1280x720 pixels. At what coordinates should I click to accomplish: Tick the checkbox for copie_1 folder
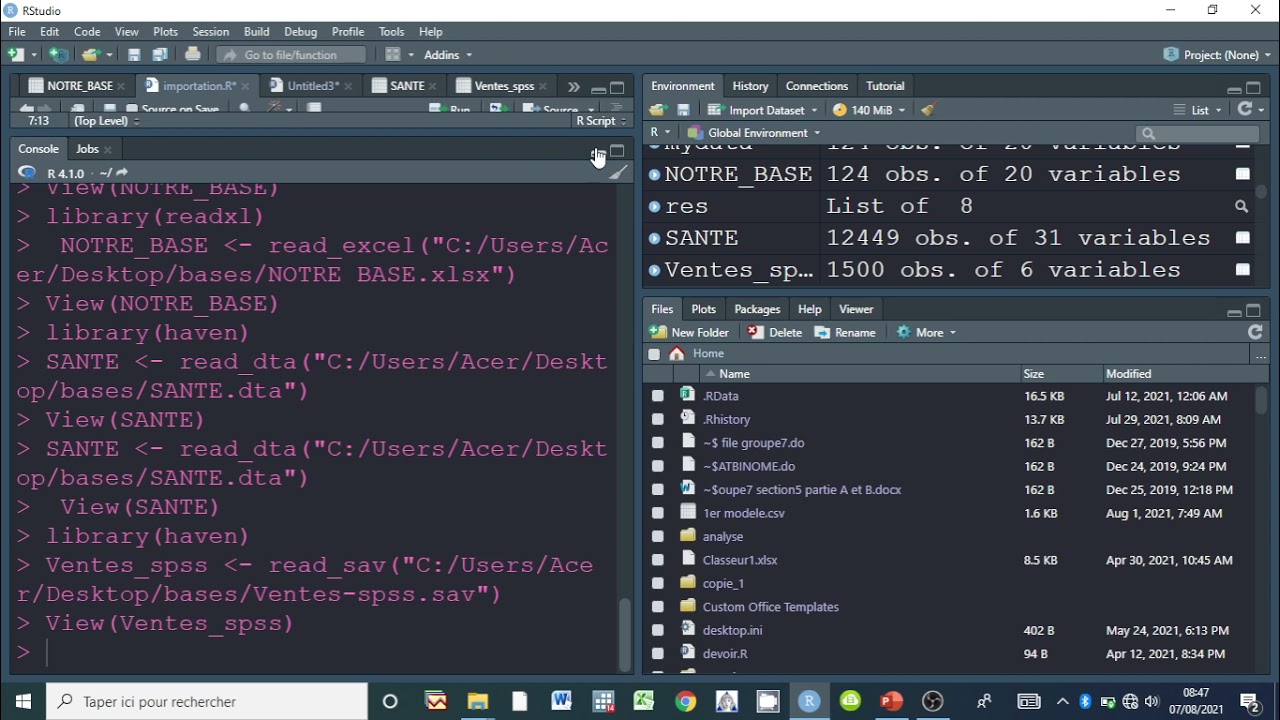coord(657,583)
